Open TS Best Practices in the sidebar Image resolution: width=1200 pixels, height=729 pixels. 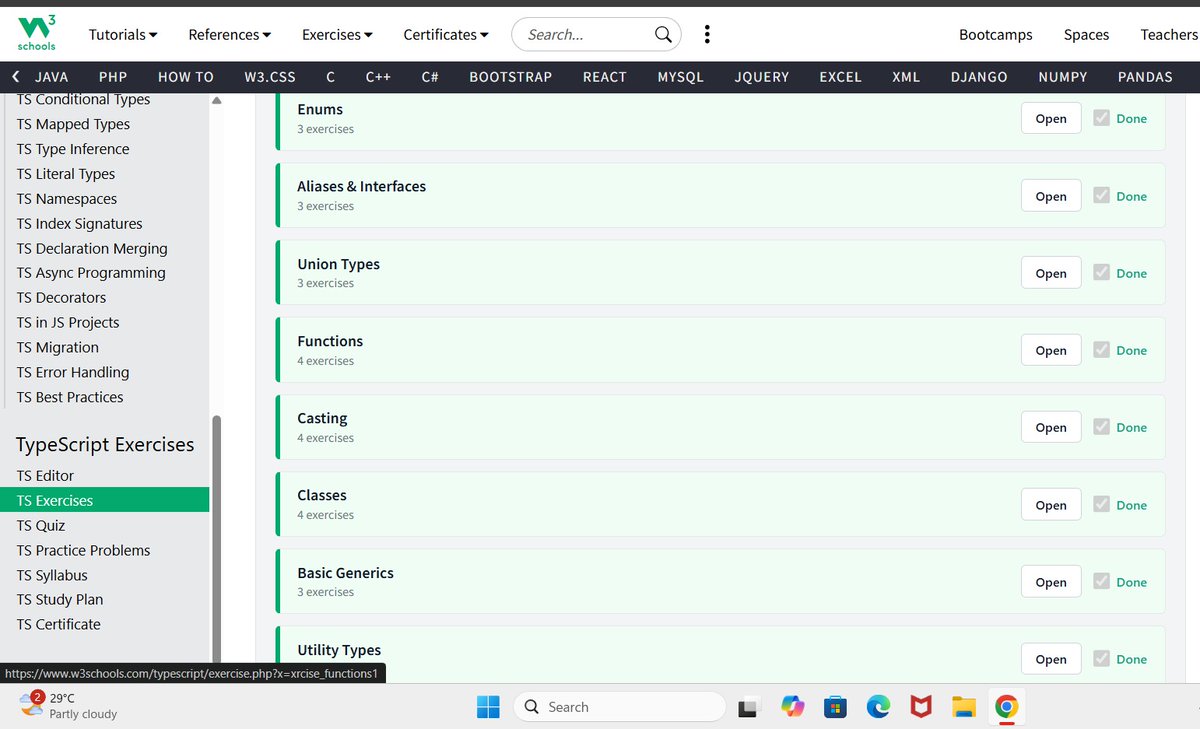click(x=70, y=397)
